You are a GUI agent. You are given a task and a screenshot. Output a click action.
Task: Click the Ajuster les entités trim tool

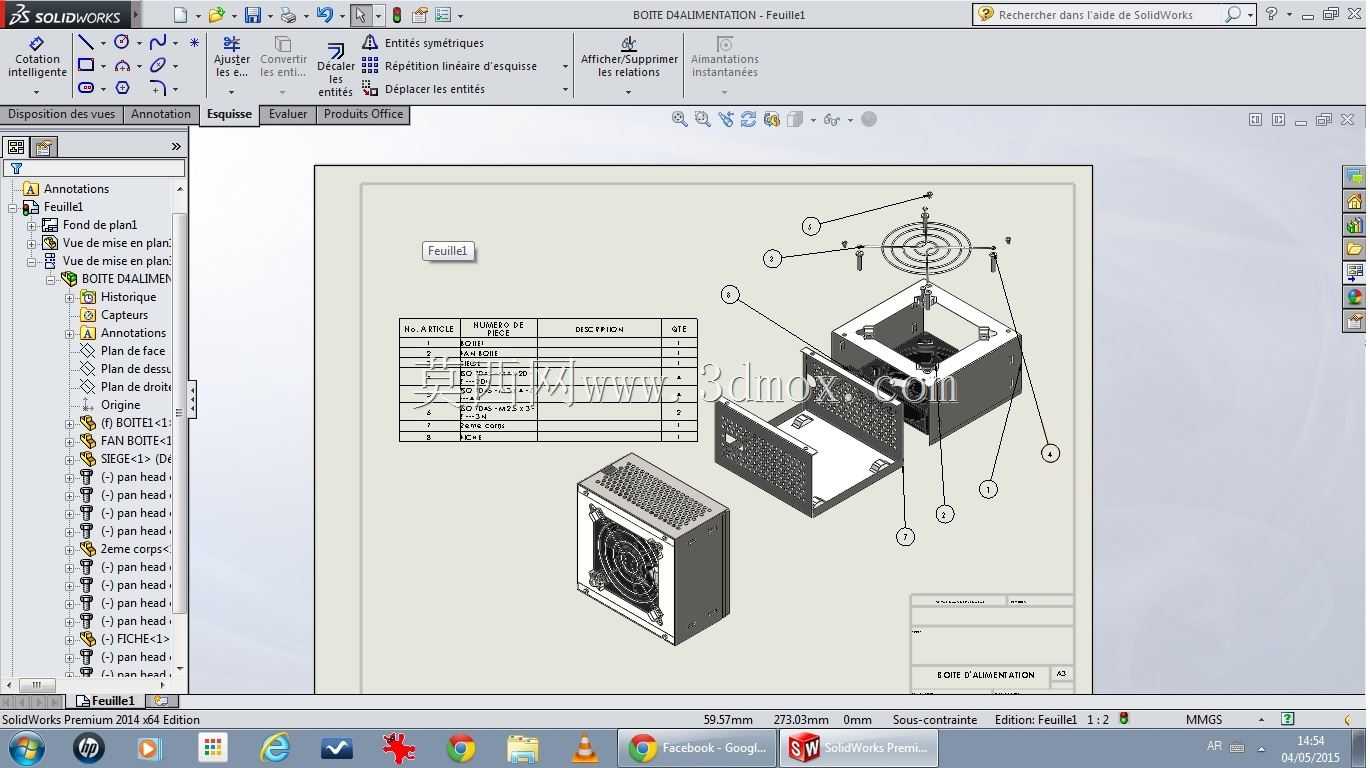[232, 58]
